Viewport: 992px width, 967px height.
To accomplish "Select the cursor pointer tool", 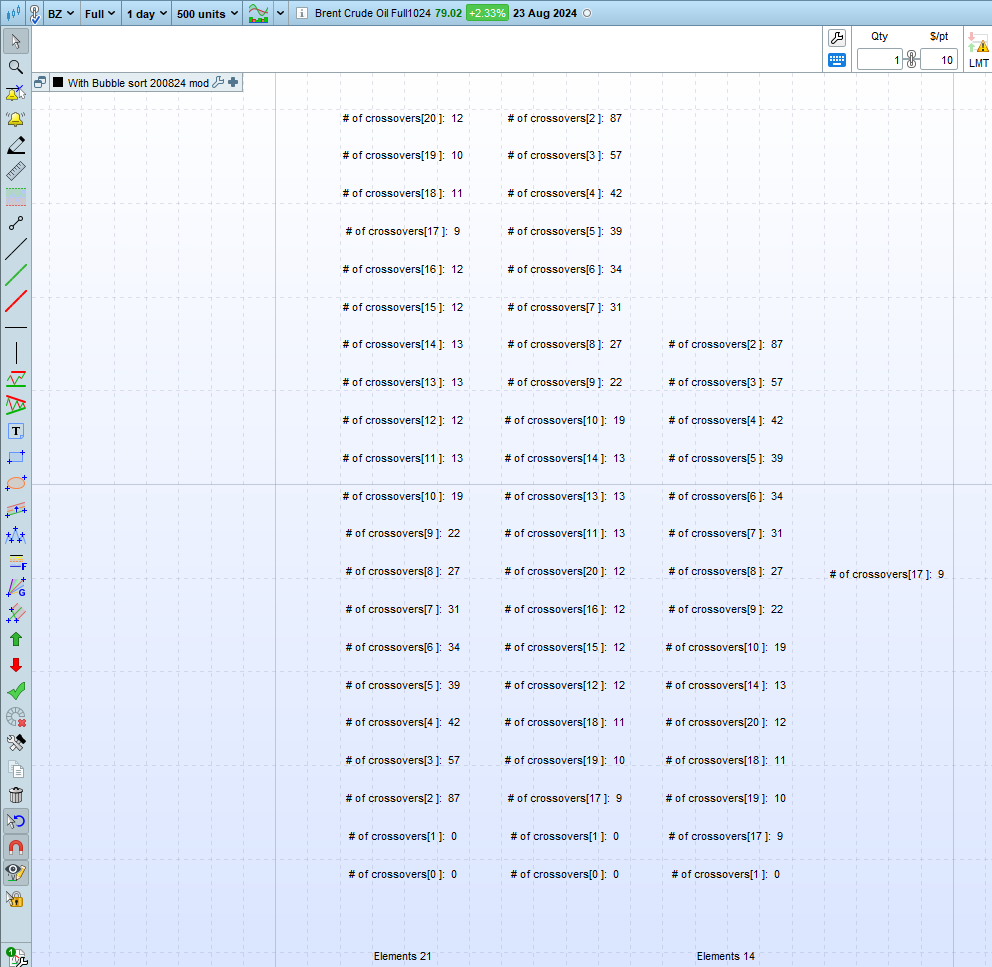I will click(x=16, y=41).
